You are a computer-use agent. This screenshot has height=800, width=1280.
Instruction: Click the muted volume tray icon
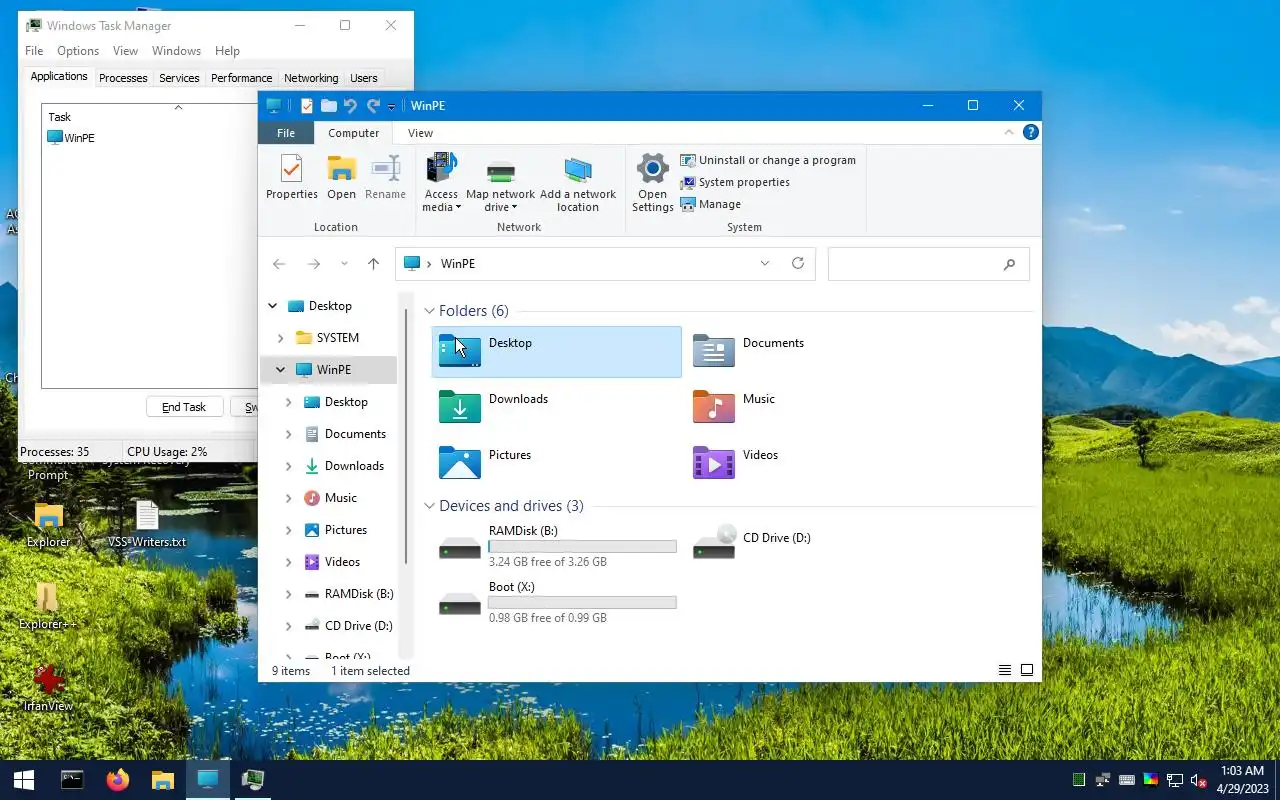click(1198, 780)
